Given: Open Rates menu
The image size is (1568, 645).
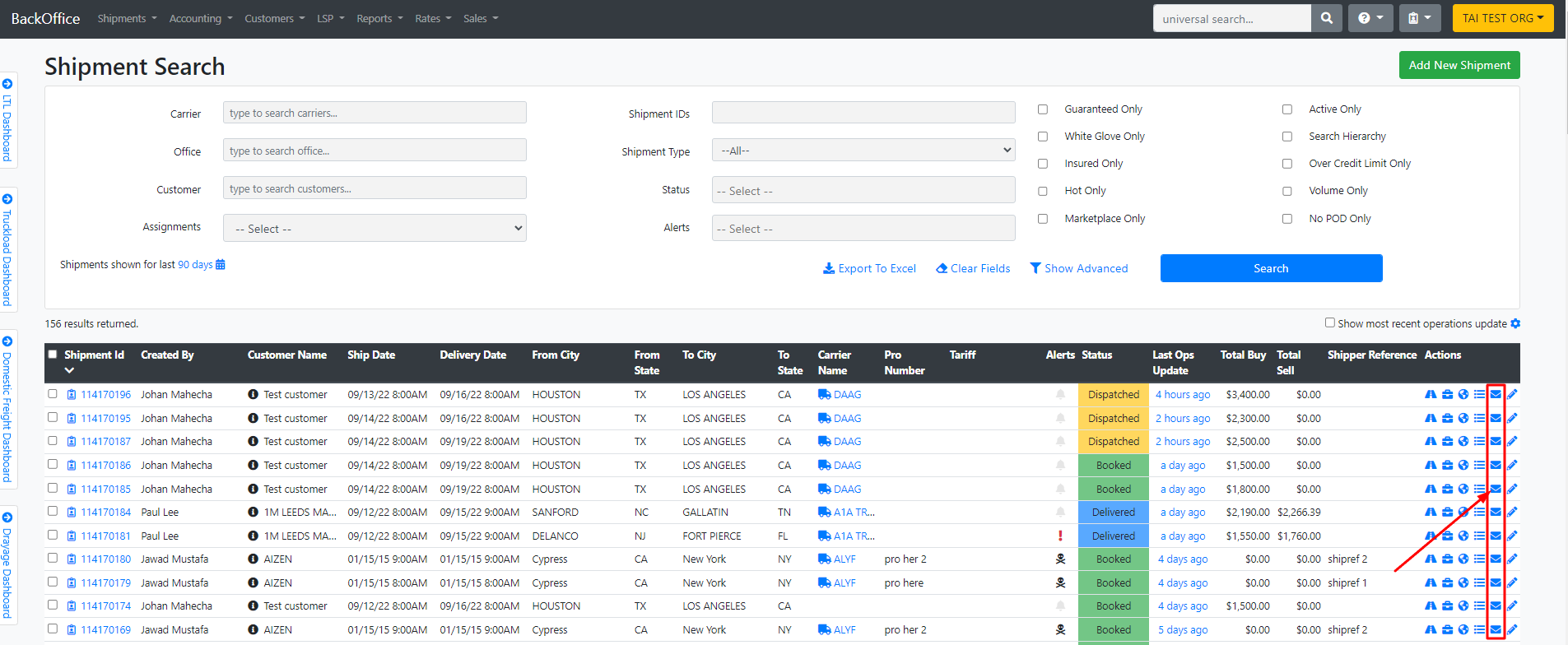Looking at the screenshot, I should pos(433,18).
